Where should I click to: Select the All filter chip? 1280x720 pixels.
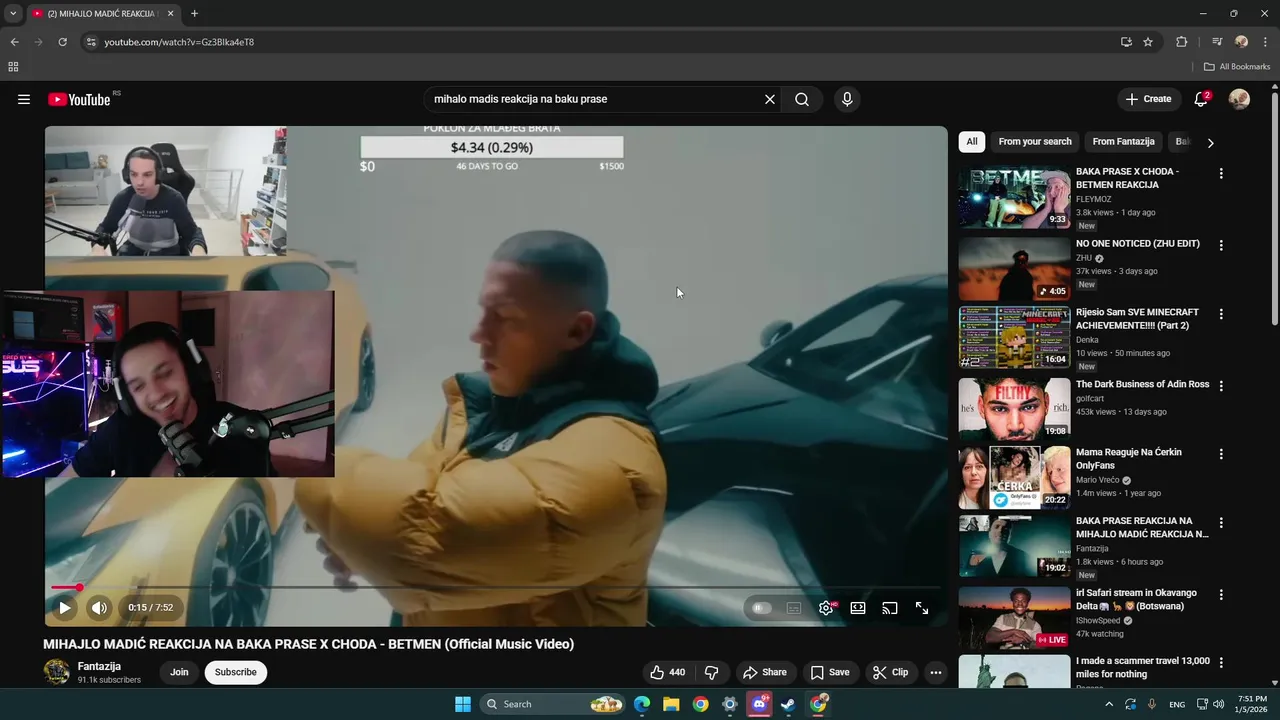coord(972,142)
